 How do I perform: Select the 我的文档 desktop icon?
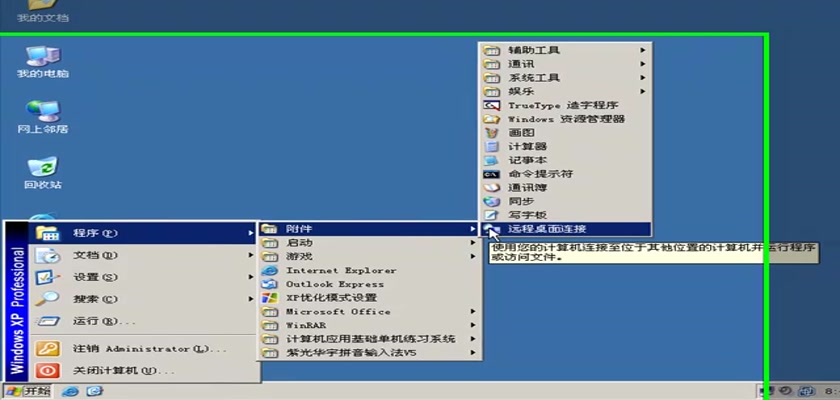point(43,12)
